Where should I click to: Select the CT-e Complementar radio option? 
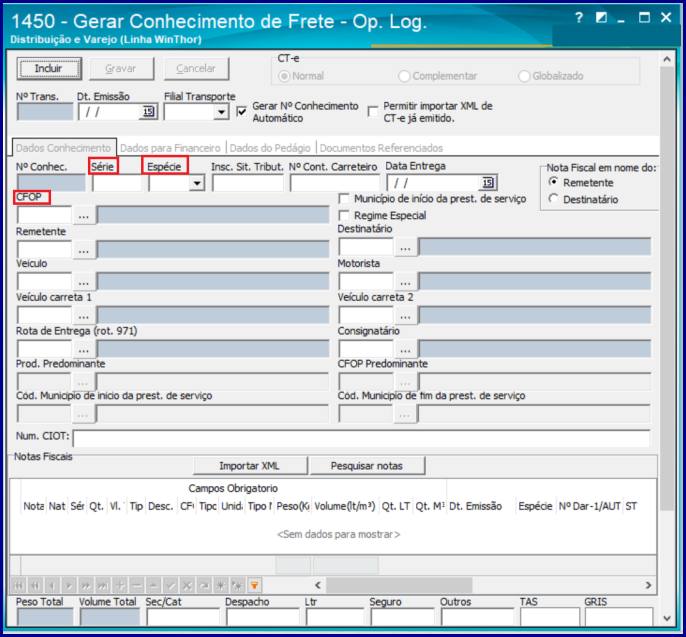[404, 76]
